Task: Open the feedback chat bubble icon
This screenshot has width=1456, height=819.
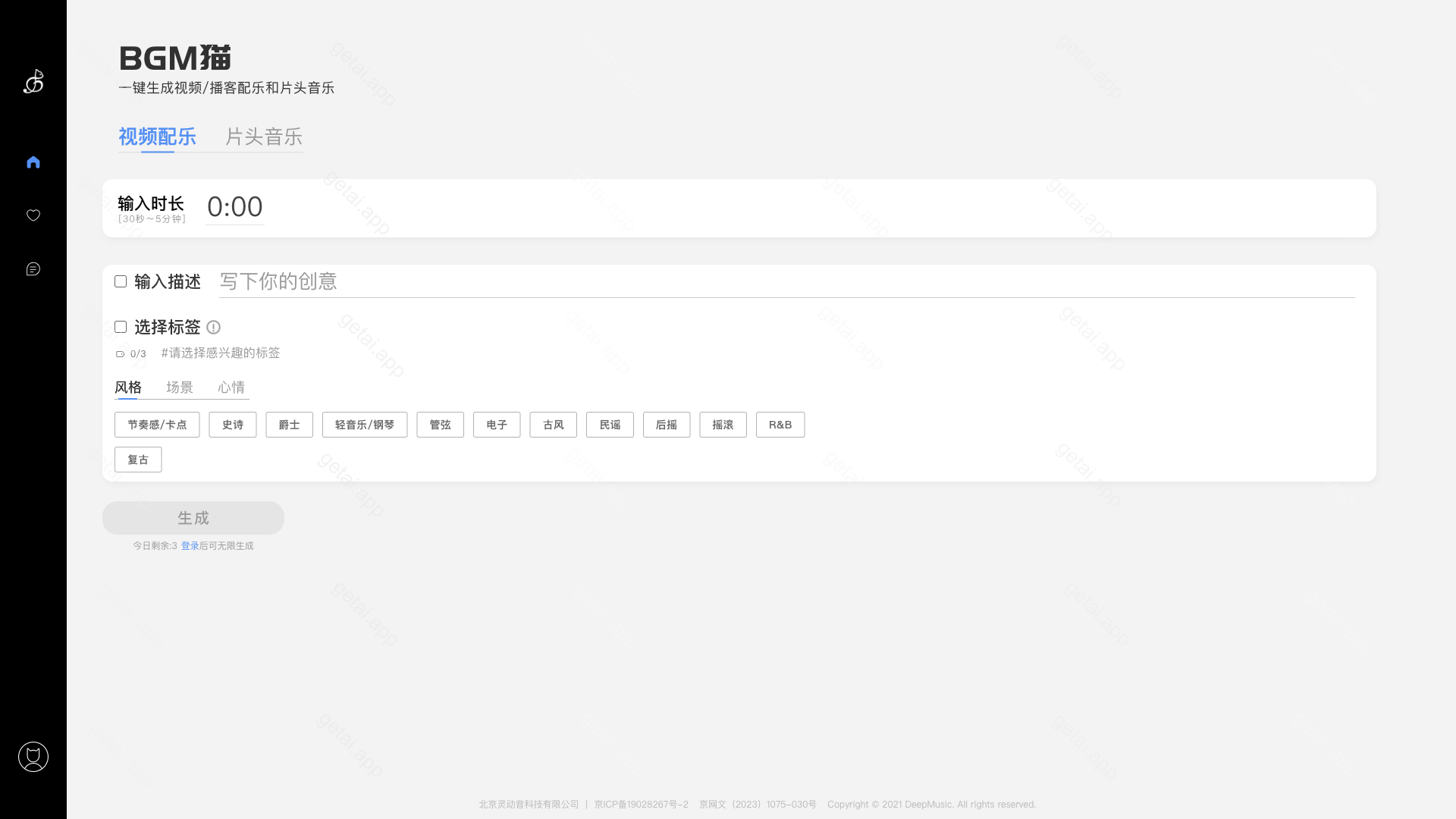Action: pyautogui.click(x=33, y=269)
